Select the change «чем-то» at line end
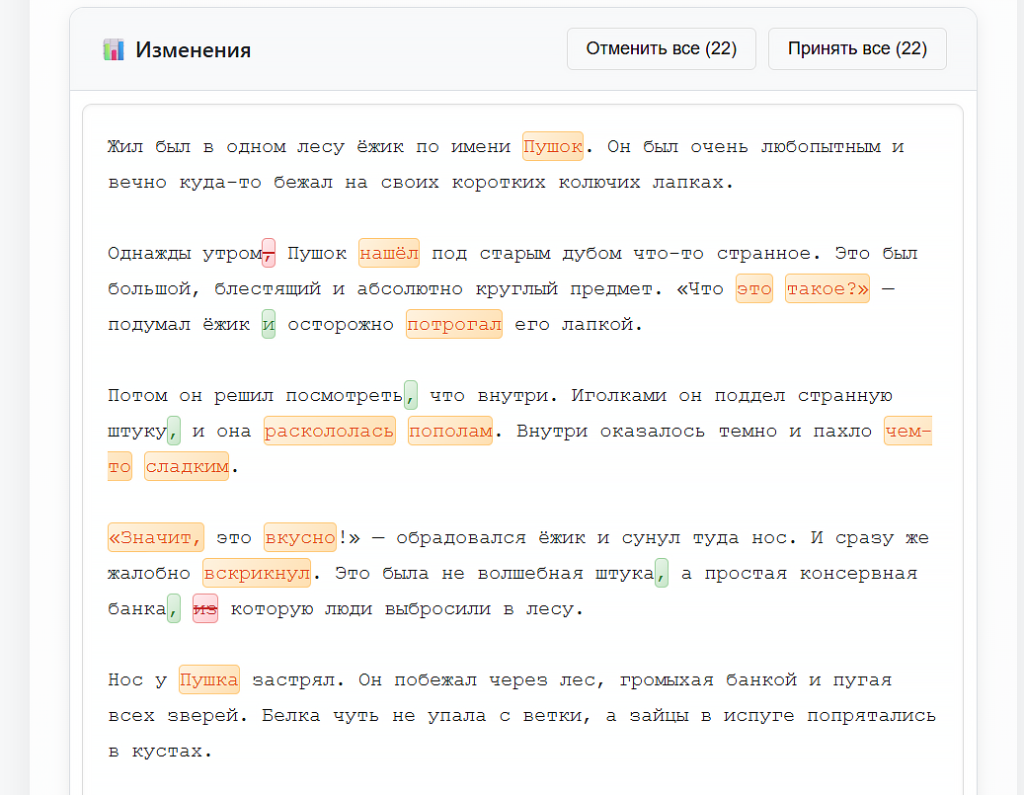 coord(907,430)
